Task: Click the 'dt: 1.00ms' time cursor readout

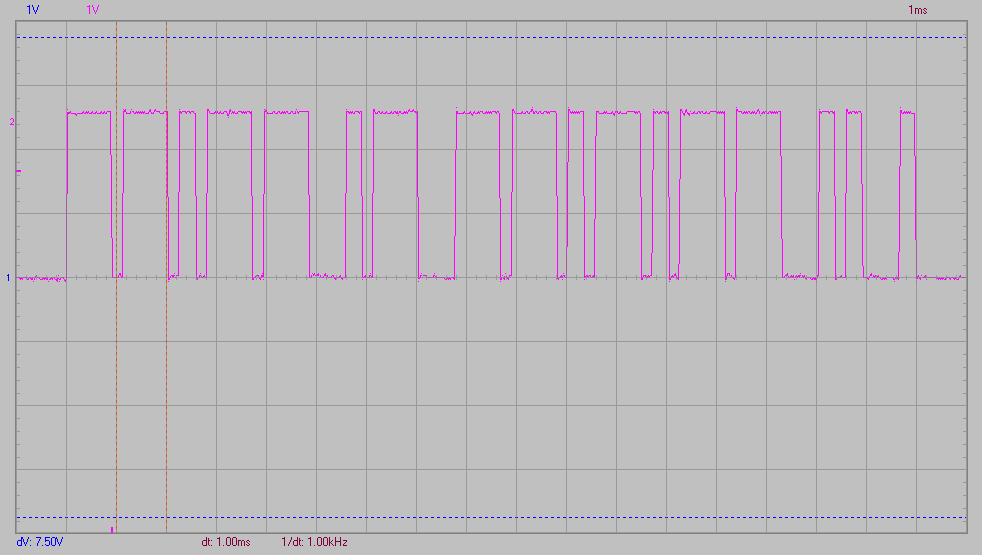Action: [225, 542]
